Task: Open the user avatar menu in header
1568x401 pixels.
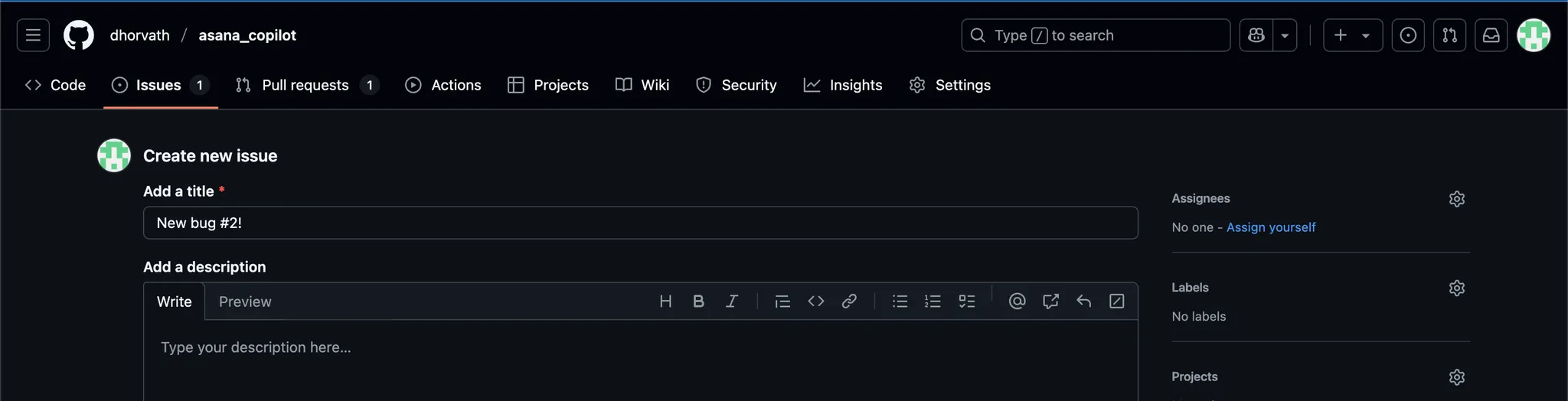Action: 1534,35
